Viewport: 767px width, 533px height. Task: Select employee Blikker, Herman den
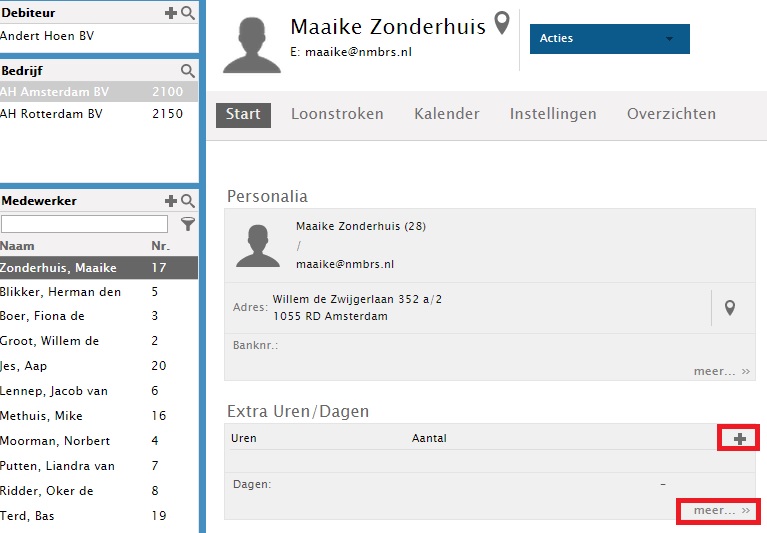pos(99,292)
